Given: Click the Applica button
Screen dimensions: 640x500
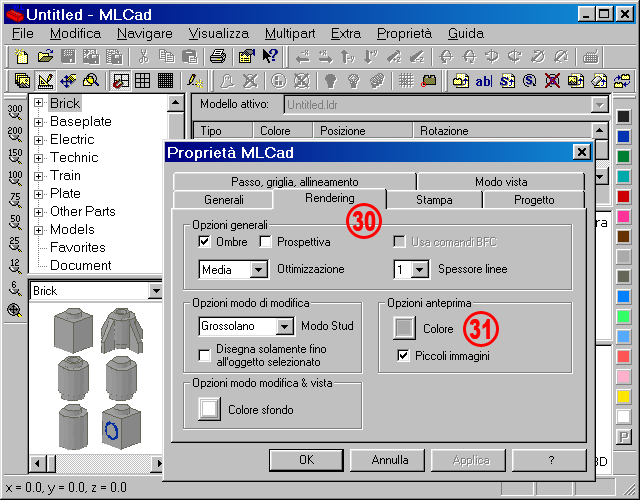Looking at the screenshot, I should pos(471,460).
